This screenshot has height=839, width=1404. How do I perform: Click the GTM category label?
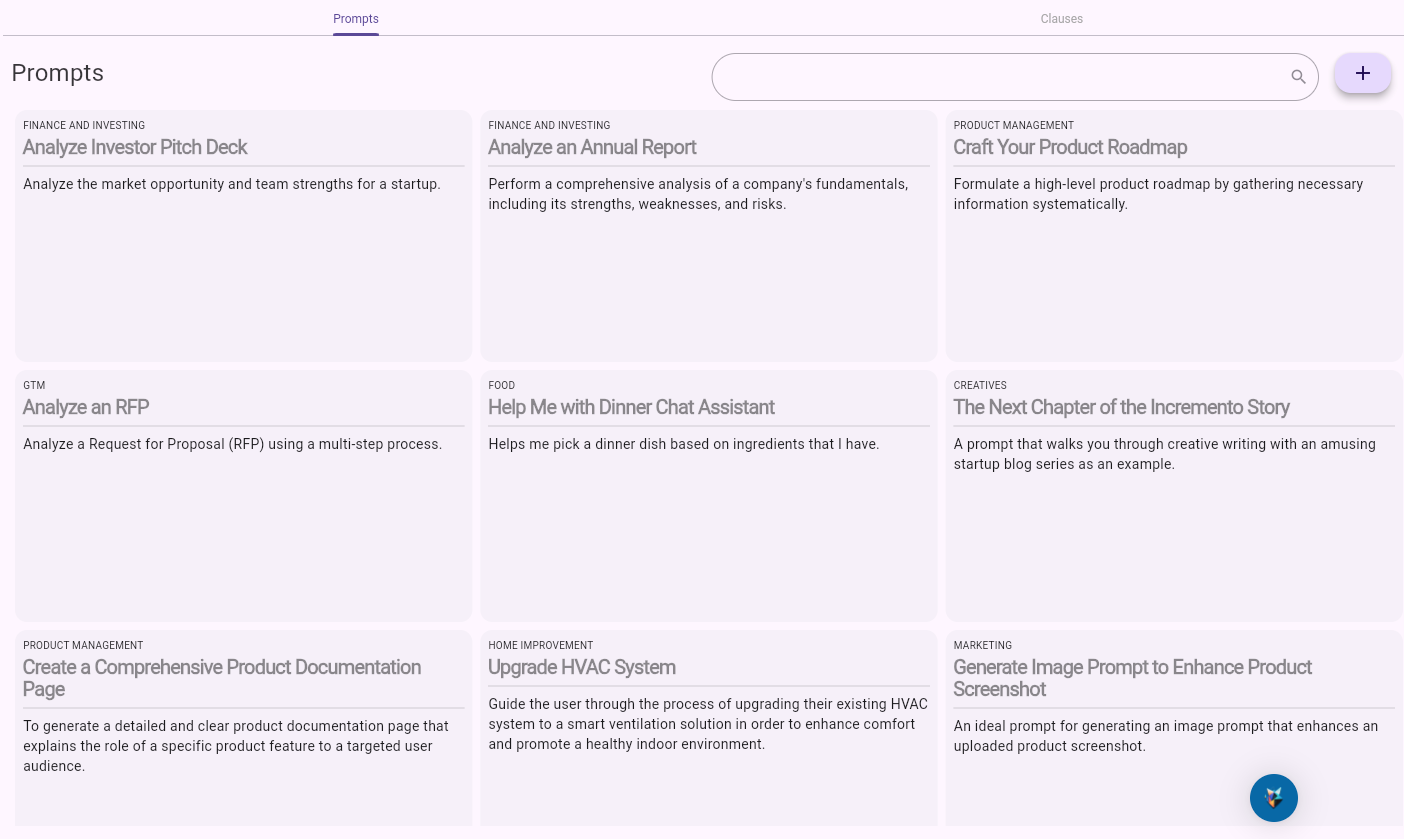[34, 385]
